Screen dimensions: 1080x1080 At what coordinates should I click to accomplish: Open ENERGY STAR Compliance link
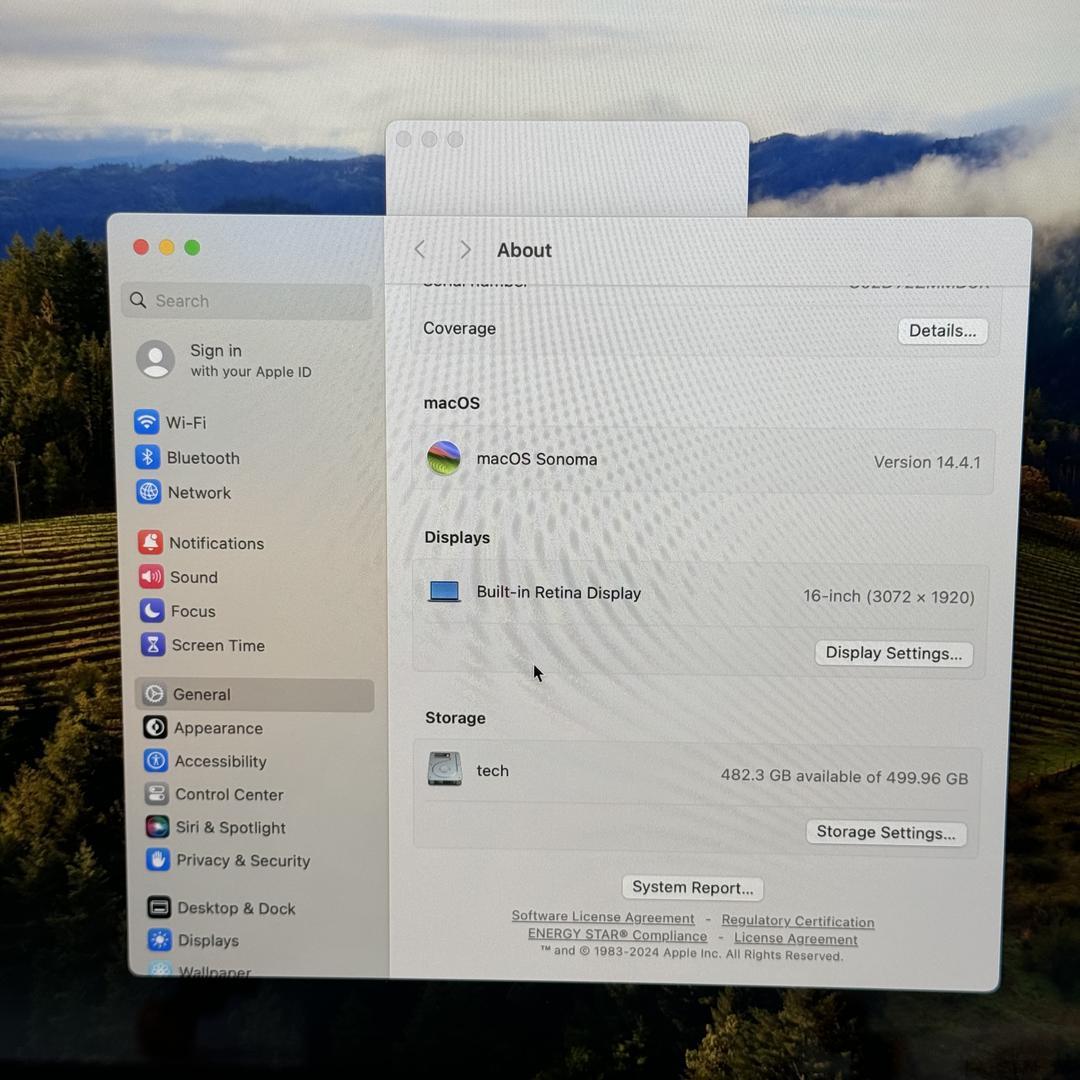tap(617, 935)
